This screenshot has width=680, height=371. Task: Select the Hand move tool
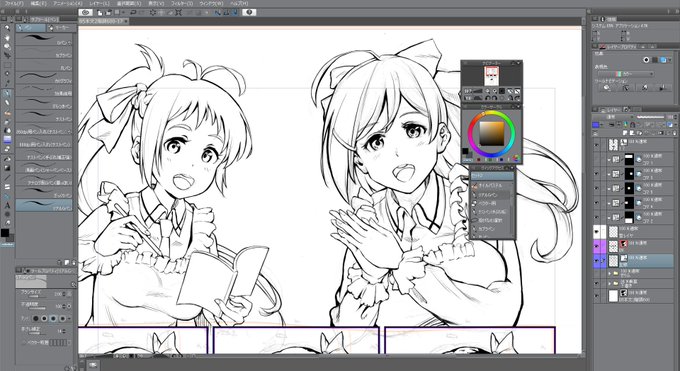coord(7,37)
